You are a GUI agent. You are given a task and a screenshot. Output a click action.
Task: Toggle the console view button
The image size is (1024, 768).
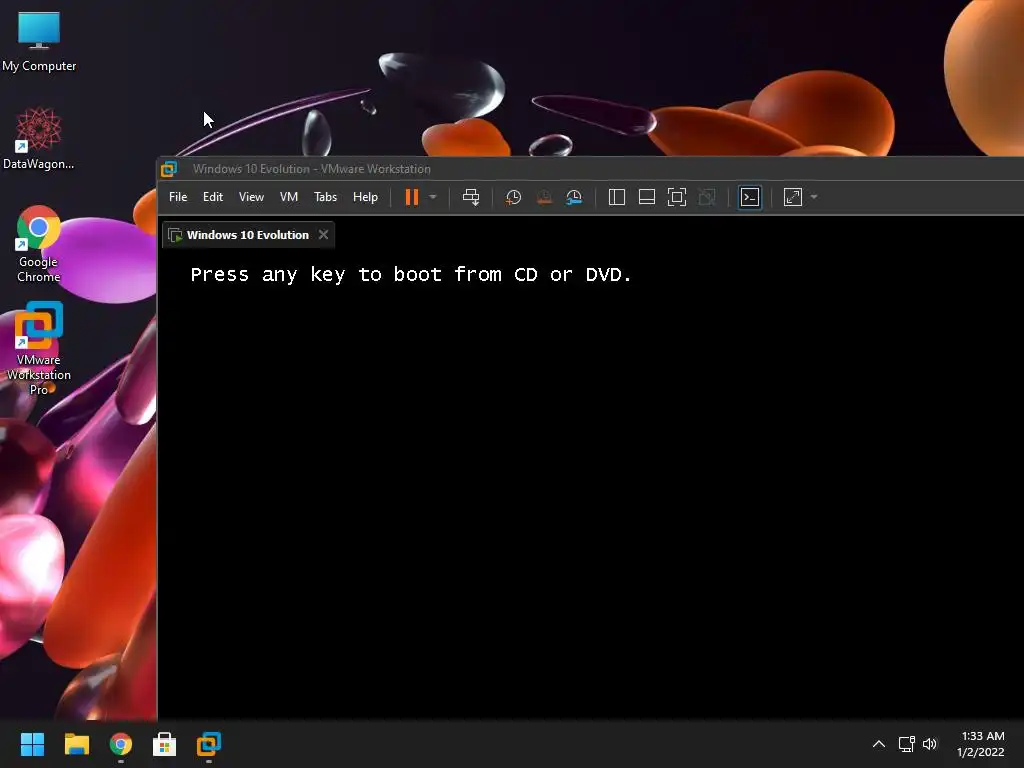tap(750, 197)
